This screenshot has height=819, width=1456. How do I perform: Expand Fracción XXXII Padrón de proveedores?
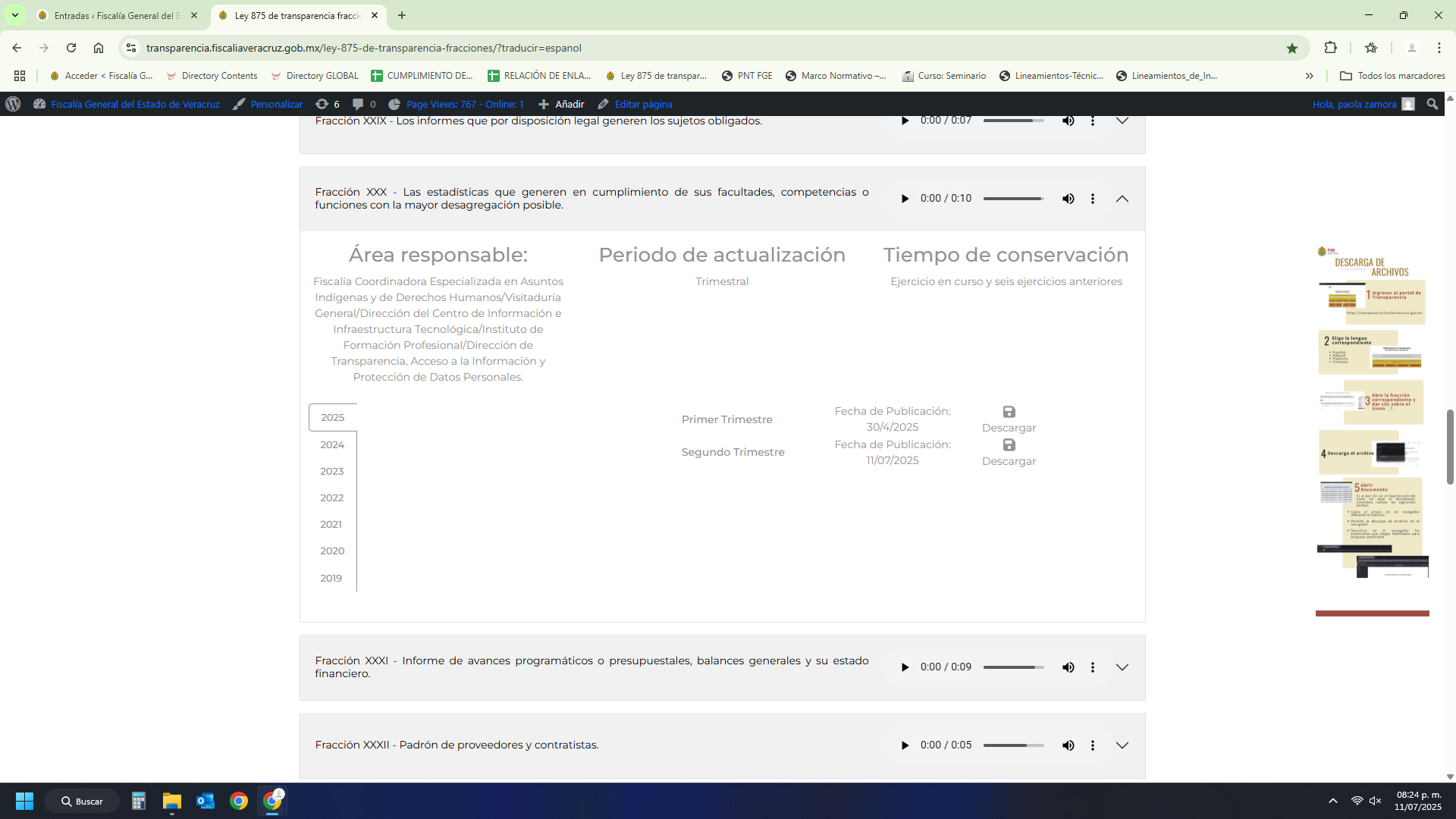click(x=1122, y=745)
